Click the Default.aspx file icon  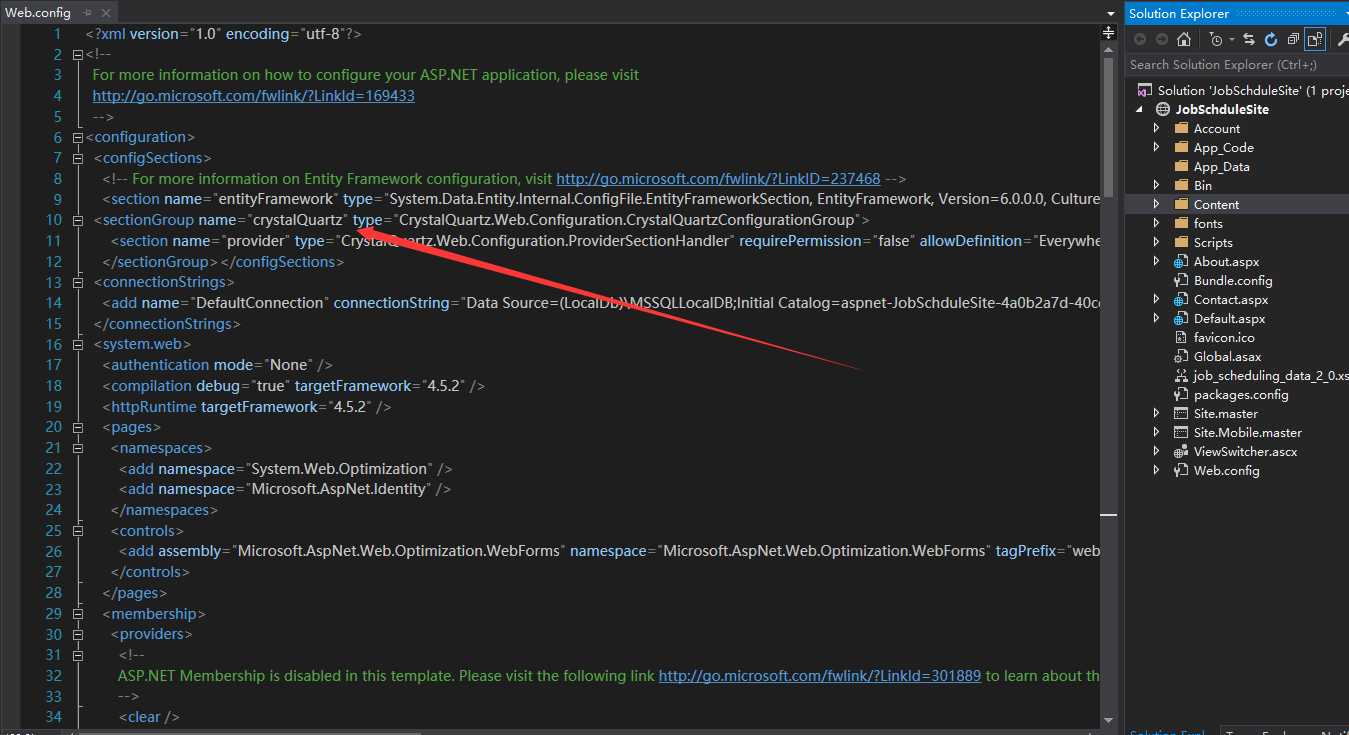pos(1180,318)
